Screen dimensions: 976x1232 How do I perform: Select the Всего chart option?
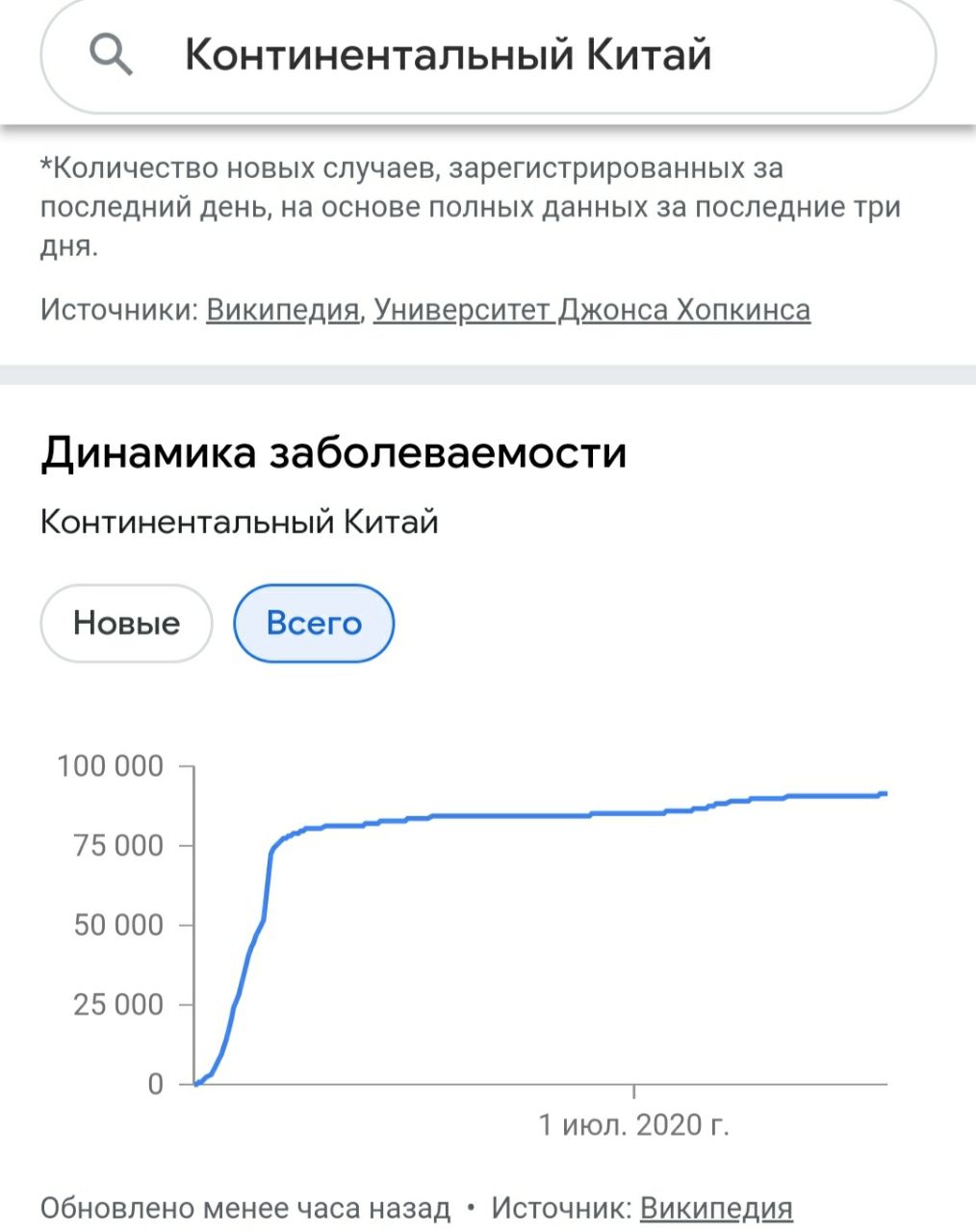(x=314, y=624)
